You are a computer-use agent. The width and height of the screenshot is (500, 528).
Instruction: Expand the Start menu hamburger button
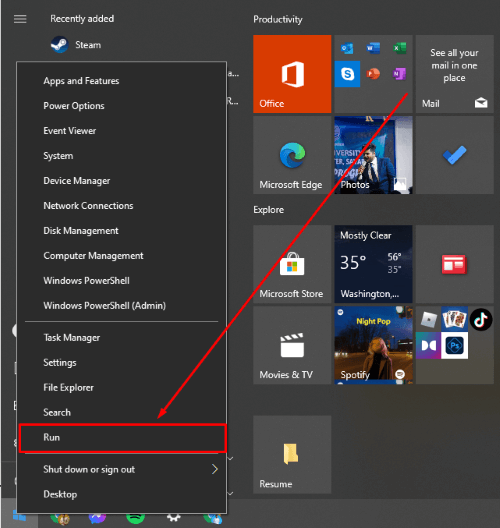coord(20,19)
